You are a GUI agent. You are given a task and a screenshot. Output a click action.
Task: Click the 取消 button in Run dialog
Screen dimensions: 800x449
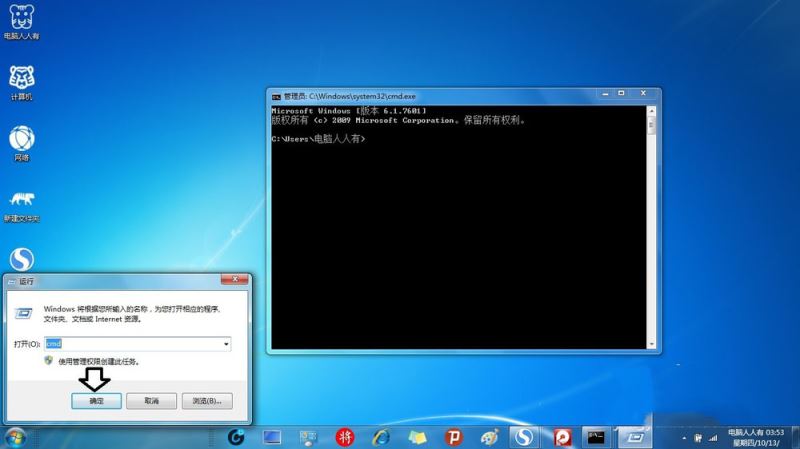(x=151, y=400)
